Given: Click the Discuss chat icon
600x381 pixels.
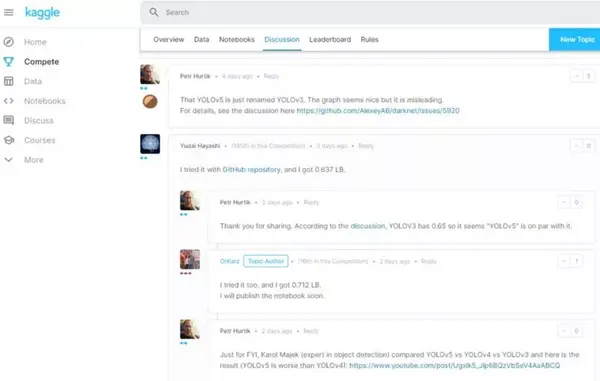Looking at the screenshot, I should click(x=8, y=120).
